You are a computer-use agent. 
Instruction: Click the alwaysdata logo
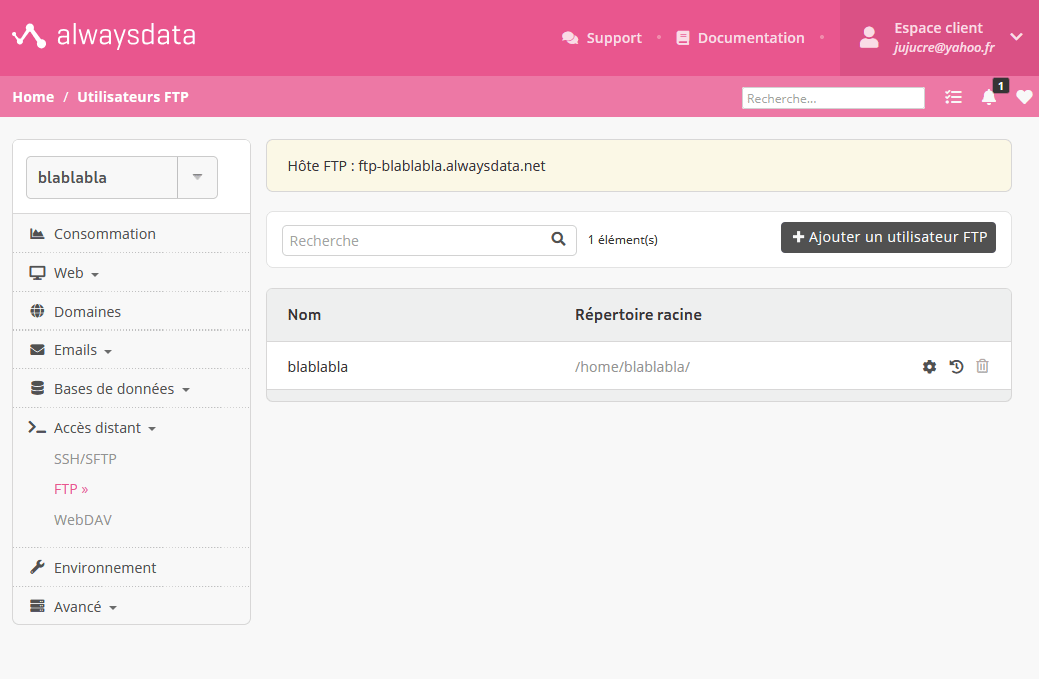click(x=104, y=36)
